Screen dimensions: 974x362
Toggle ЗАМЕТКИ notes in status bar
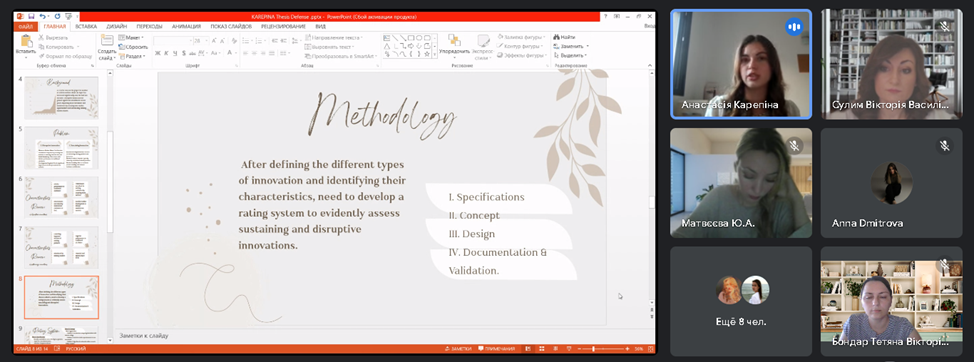(458, 349)
